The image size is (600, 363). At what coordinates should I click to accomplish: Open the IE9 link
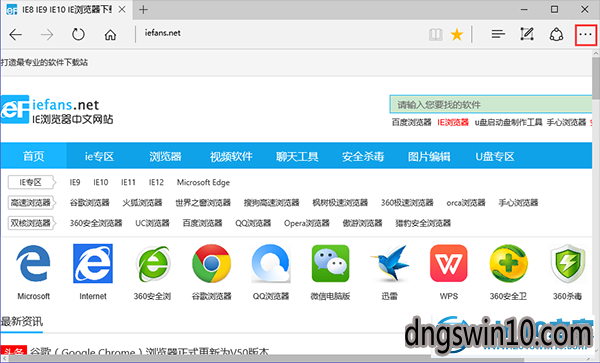[x=75, y=182]
